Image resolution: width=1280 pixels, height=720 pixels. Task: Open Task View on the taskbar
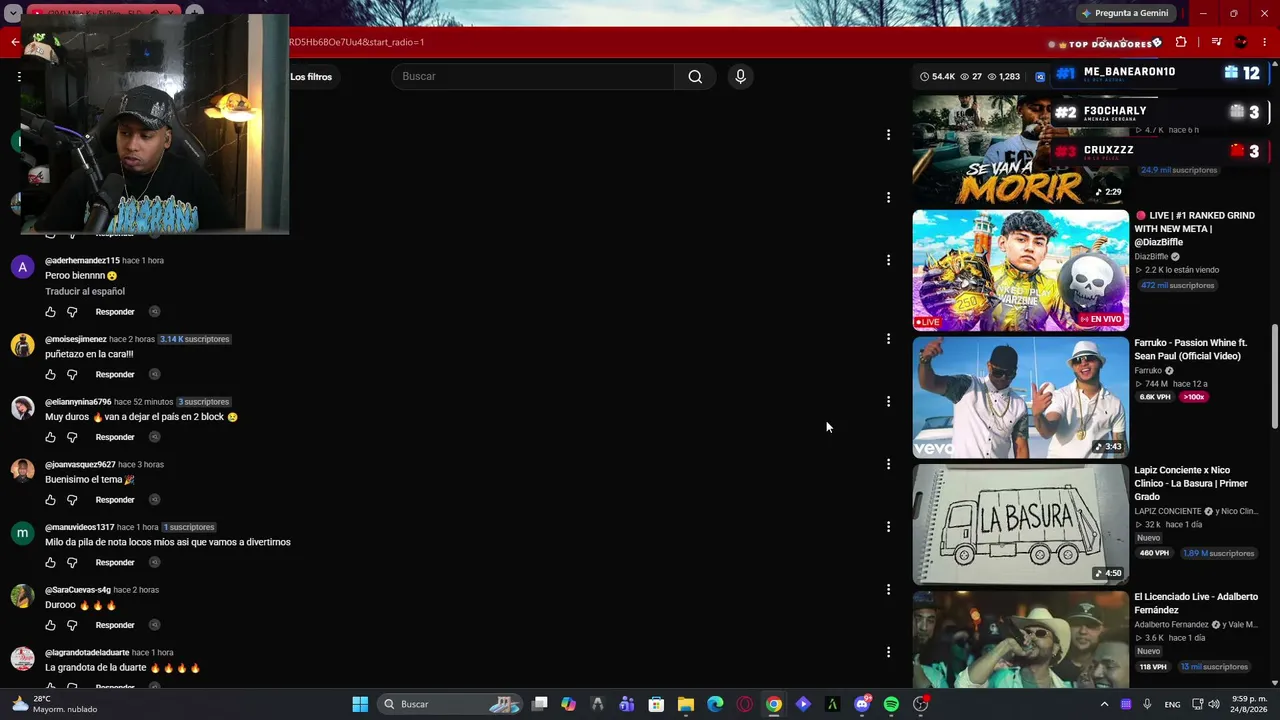[x=539, y=704]
